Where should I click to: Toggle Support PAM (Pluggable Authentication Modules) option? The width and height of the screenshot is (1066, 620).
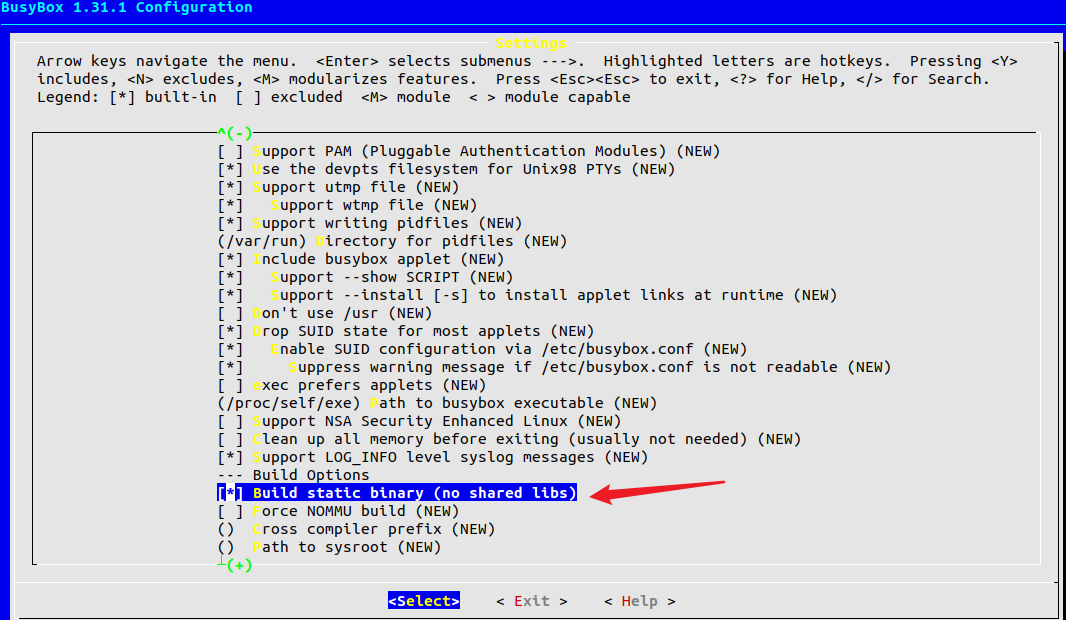tap(468, 151)
